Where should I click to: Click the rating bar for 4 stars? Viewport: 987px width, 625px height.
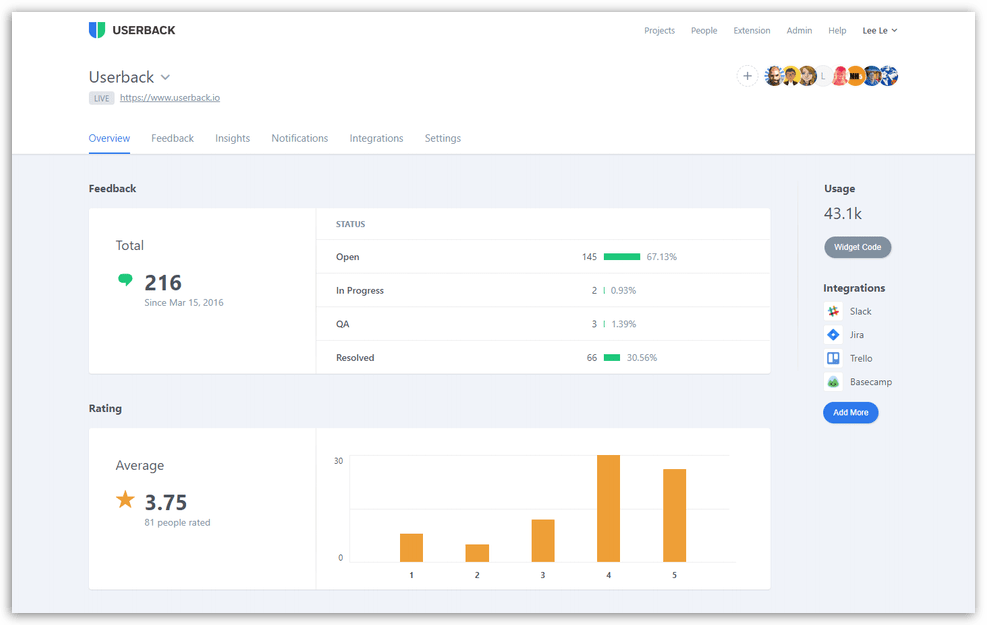608,505
